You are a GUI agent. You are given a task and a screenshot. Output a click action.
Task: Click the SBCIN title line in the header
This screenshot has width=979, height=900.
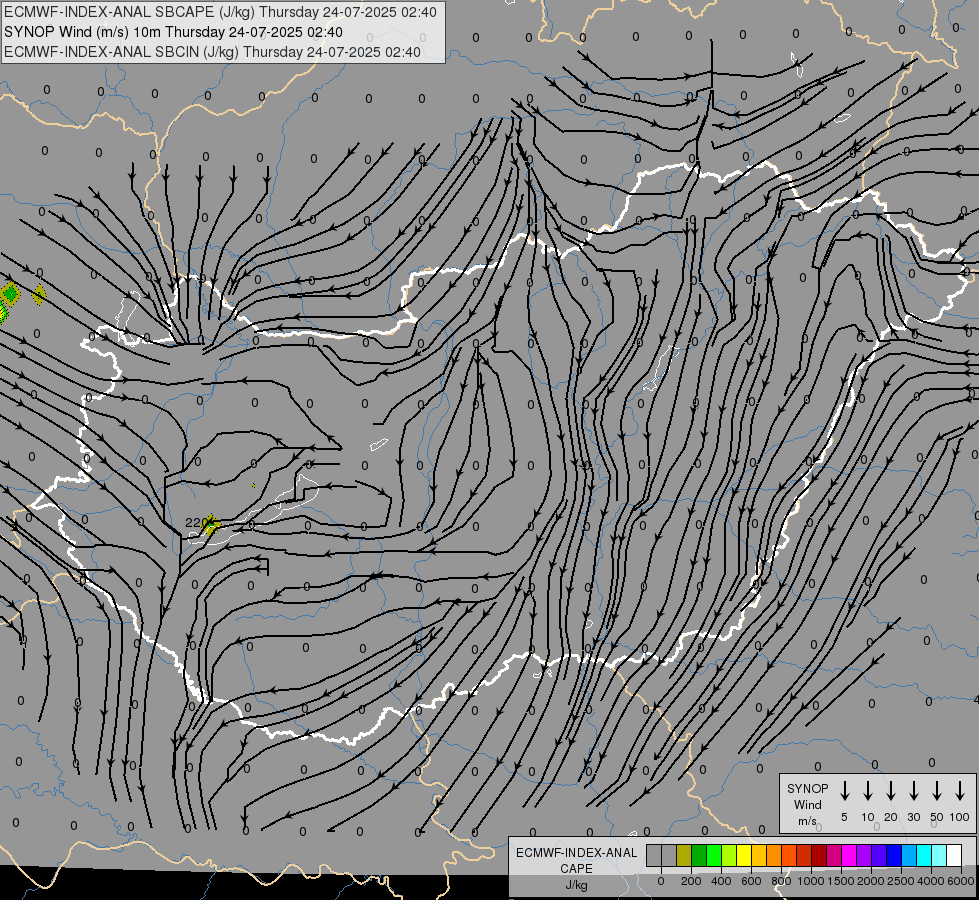tap(212, 52)
